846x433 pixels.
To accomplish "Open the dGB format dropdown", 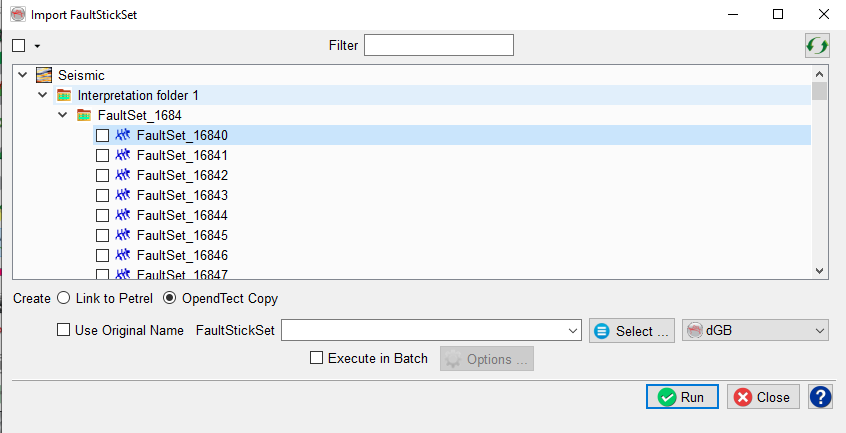I will coord(755,330).
